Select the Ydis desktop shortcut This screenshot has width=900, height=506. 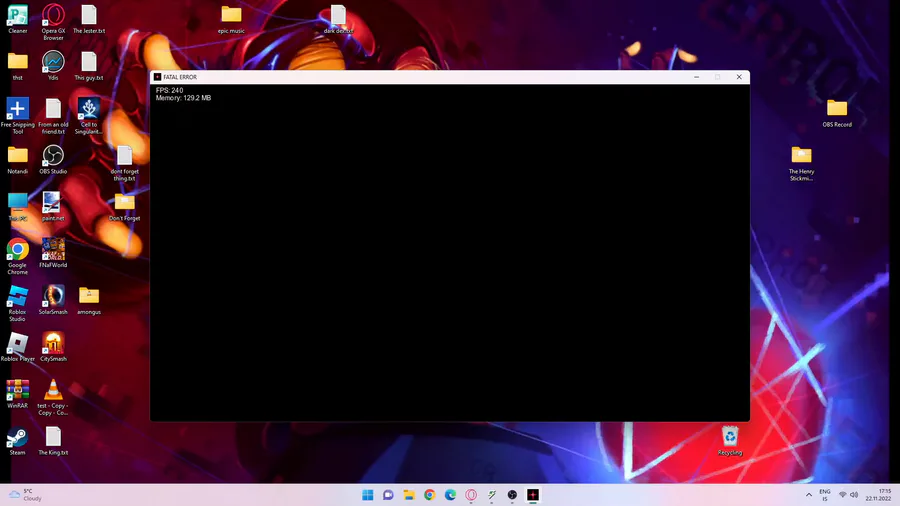[x=53, y=66]
